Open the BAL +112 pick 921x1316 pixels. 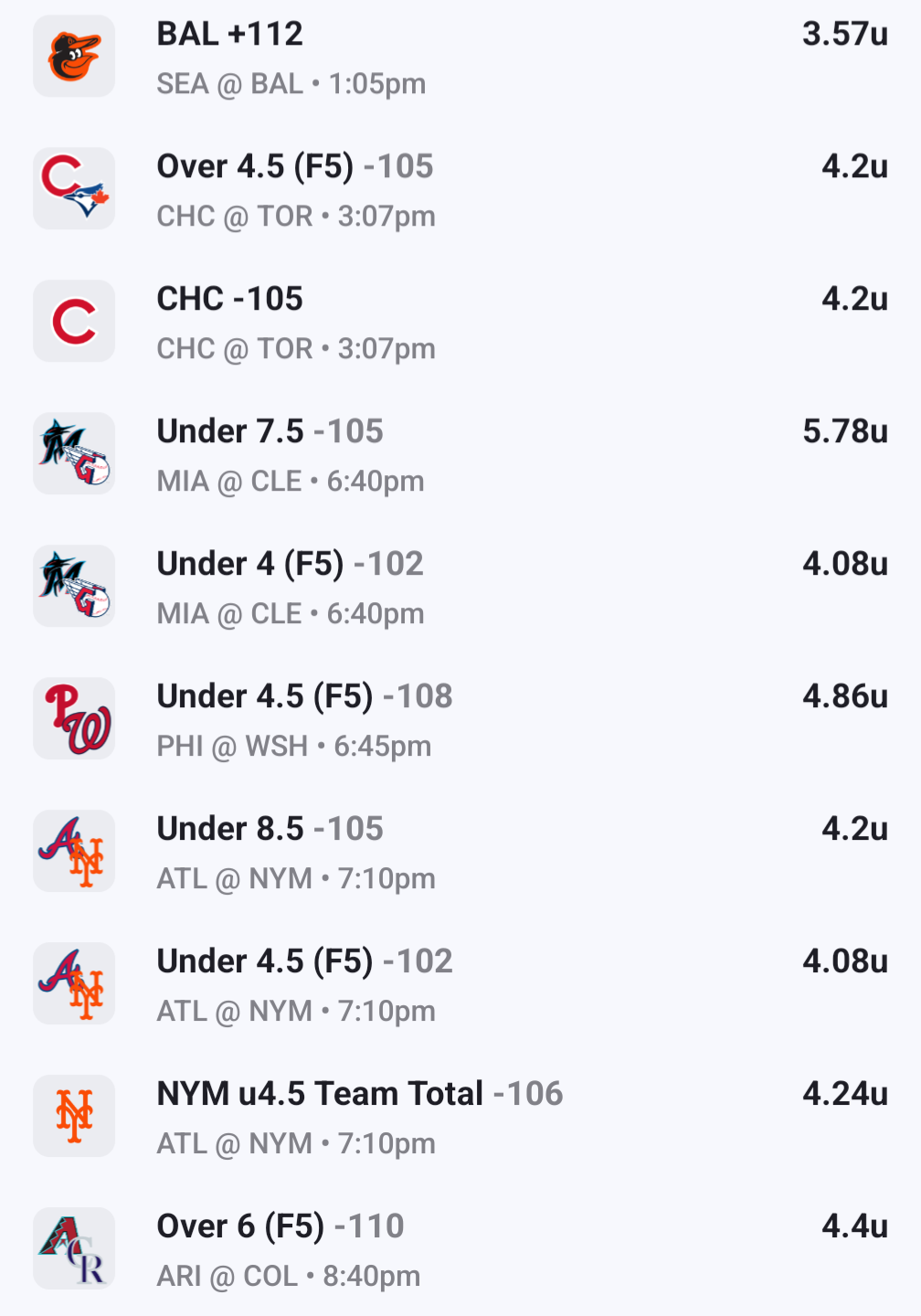point(229,35)
